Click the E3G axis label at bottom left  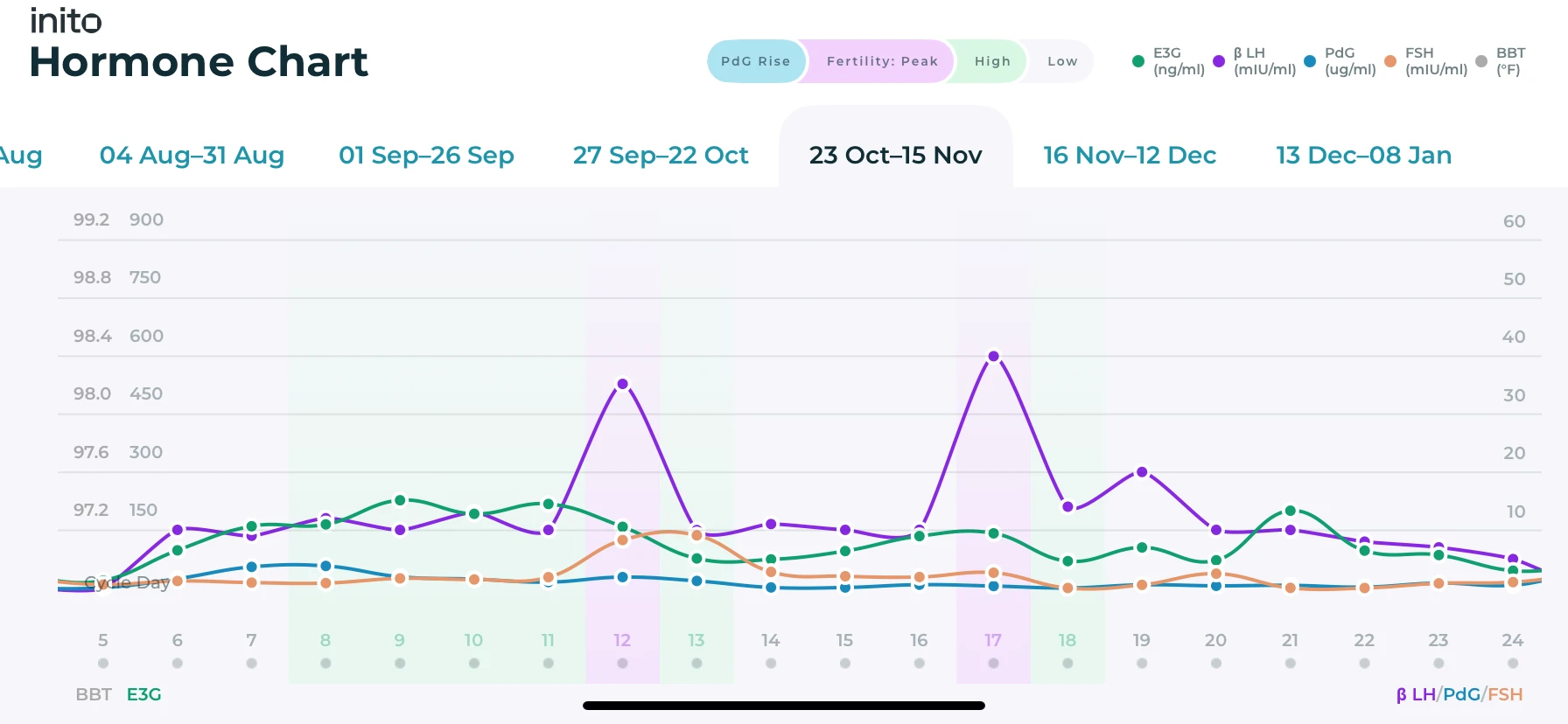point(144,694)
